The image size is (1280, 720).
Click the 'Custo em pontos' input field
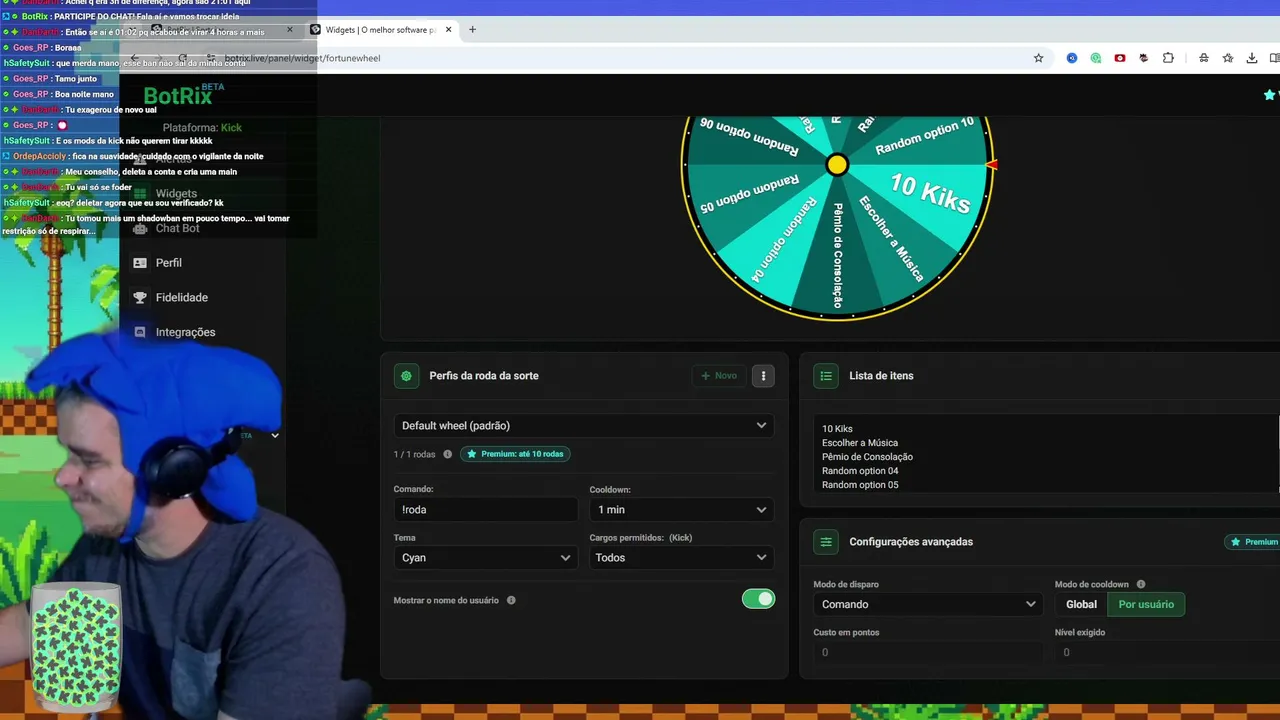point(928,652)
